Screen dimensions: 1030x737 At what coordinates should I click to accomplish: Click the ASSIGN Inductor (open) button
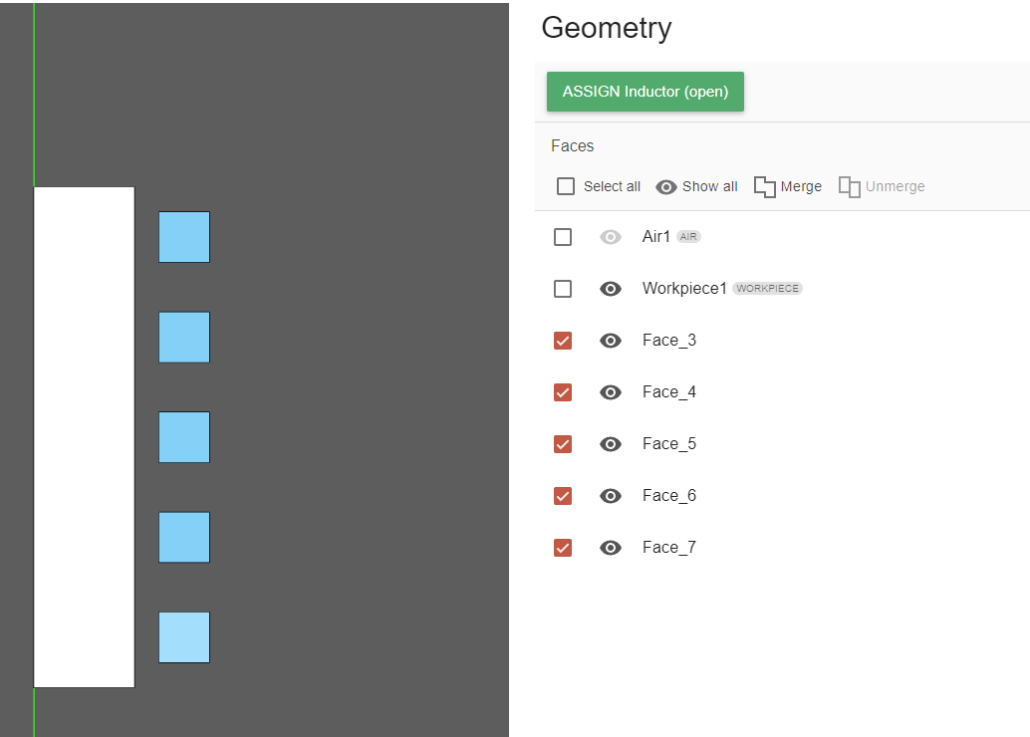645,92
